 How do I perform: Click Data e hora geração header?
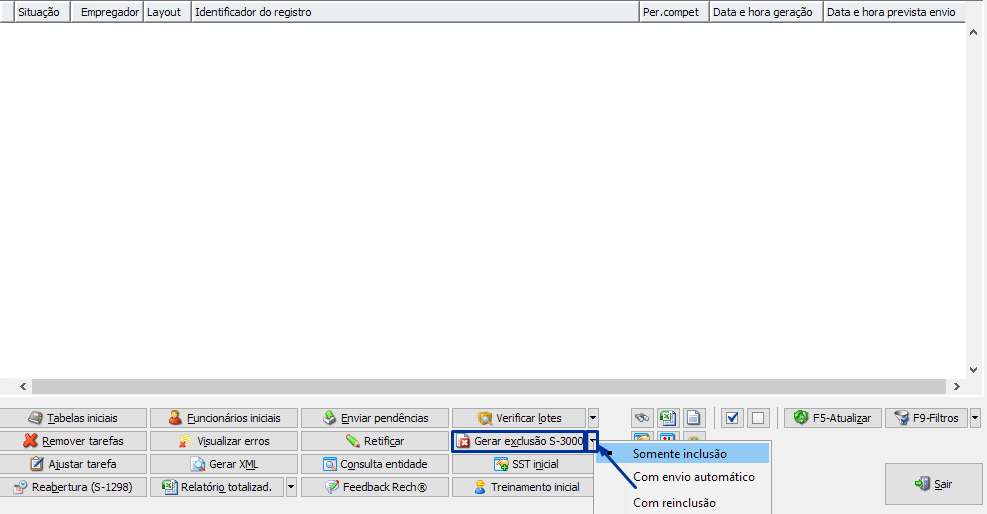[766, 12]
